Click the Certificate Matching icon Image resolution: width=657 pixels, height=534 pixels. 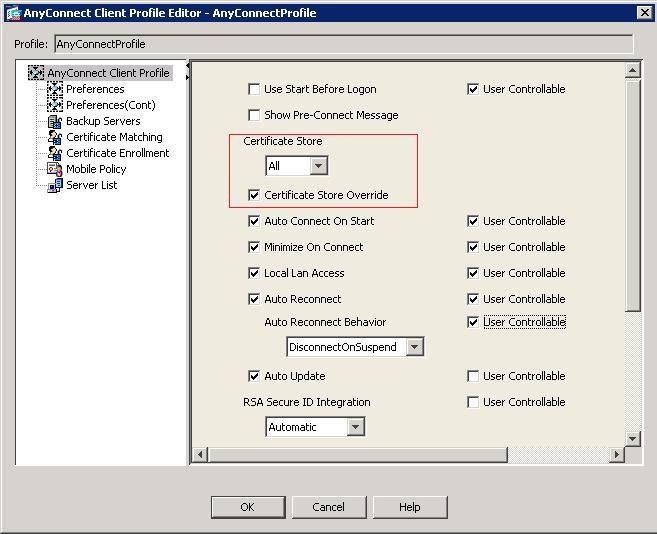point(54,137)
